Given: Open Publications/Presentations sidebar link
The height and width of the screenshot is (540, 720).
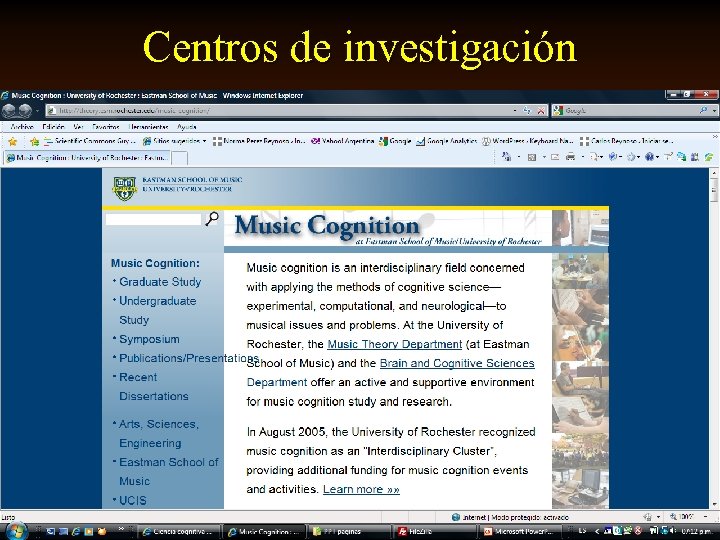Looking at the screenshot, I should 189,358.
